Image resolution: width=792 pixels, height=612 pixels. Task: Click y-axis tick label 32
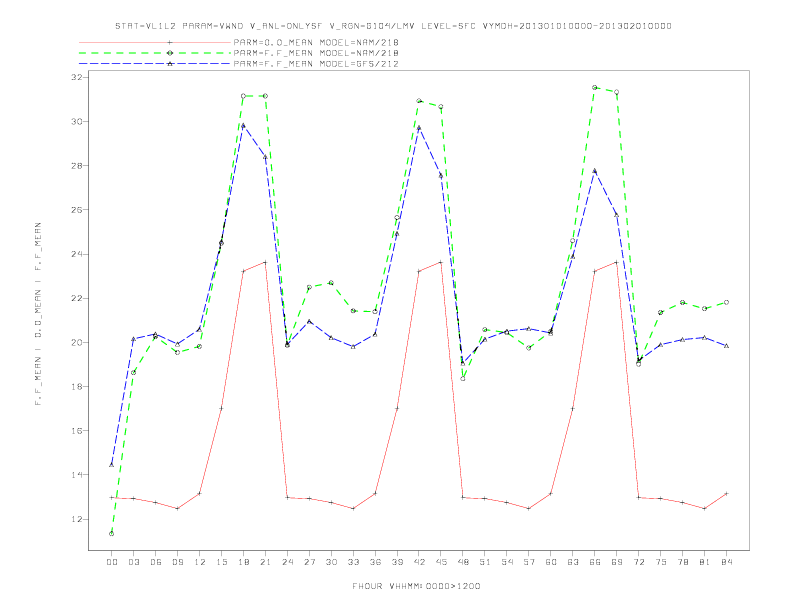coord(77,77)
